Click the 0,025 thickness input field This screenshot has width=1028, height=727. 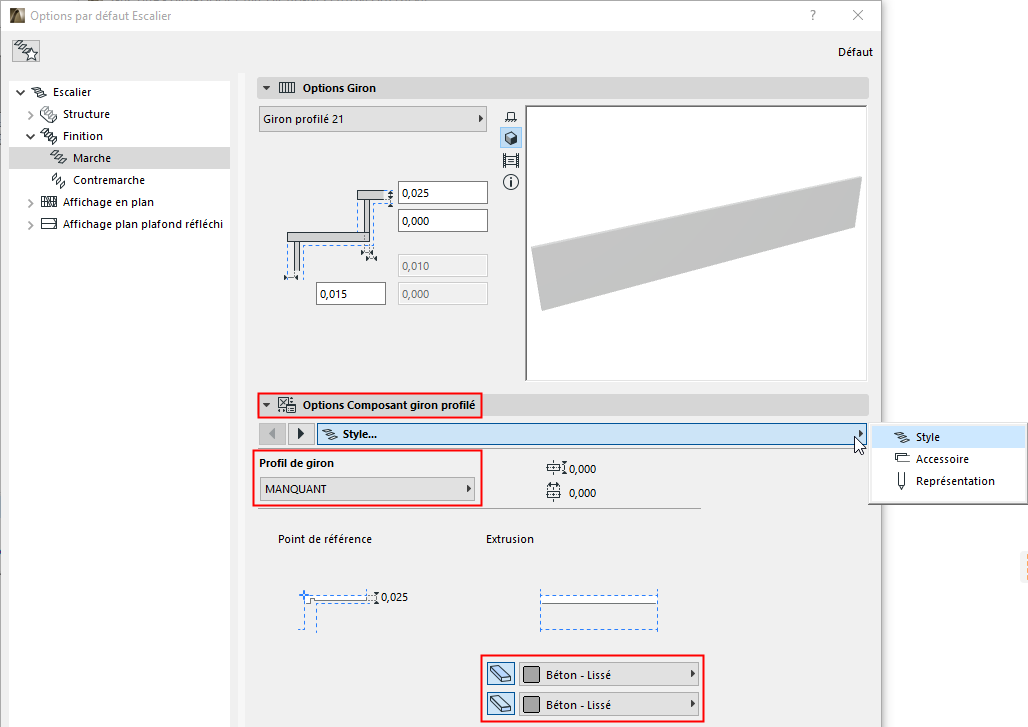pos(442,192)
